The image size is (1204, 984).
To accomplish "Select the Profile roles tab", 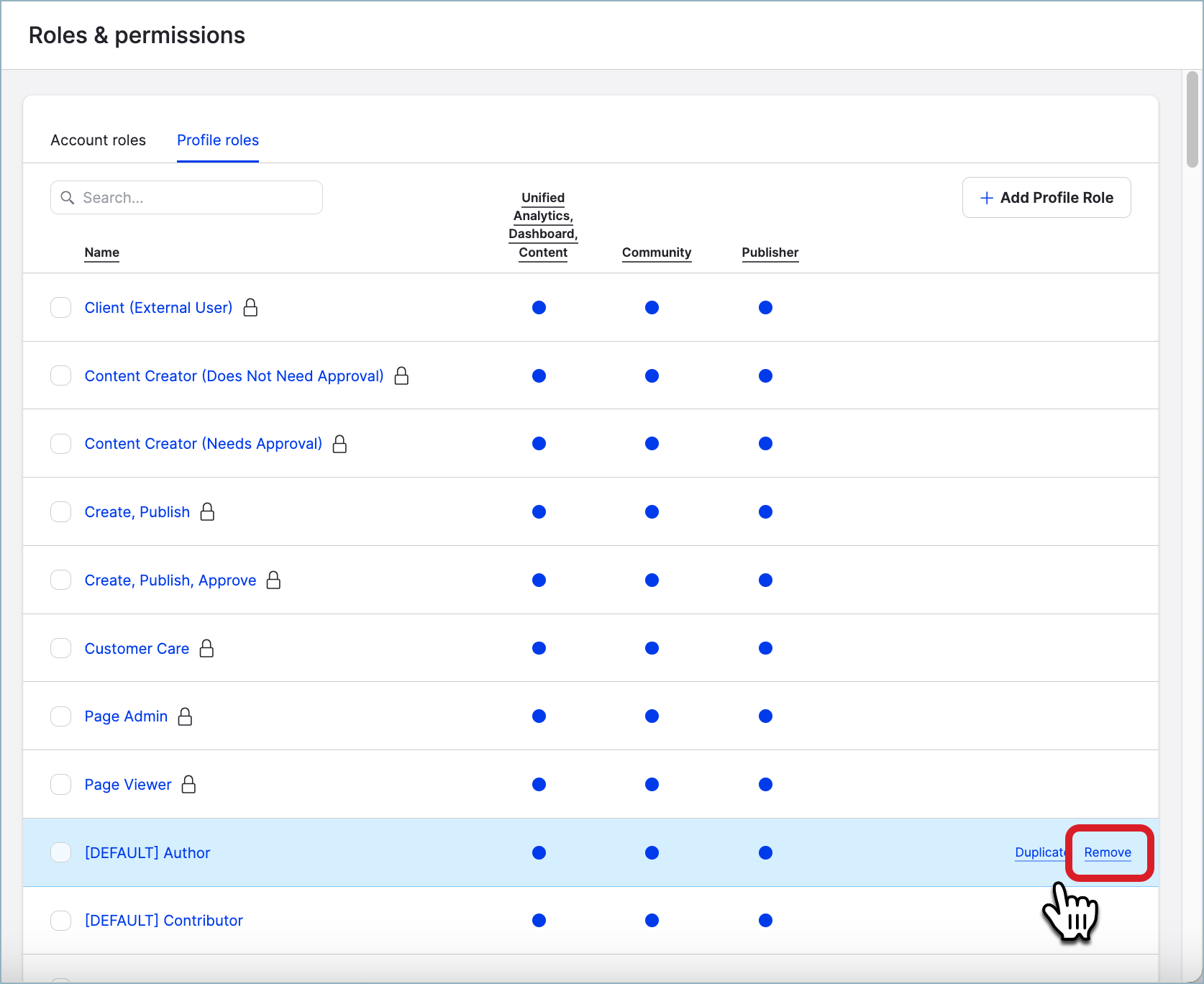I will (217, 140).
